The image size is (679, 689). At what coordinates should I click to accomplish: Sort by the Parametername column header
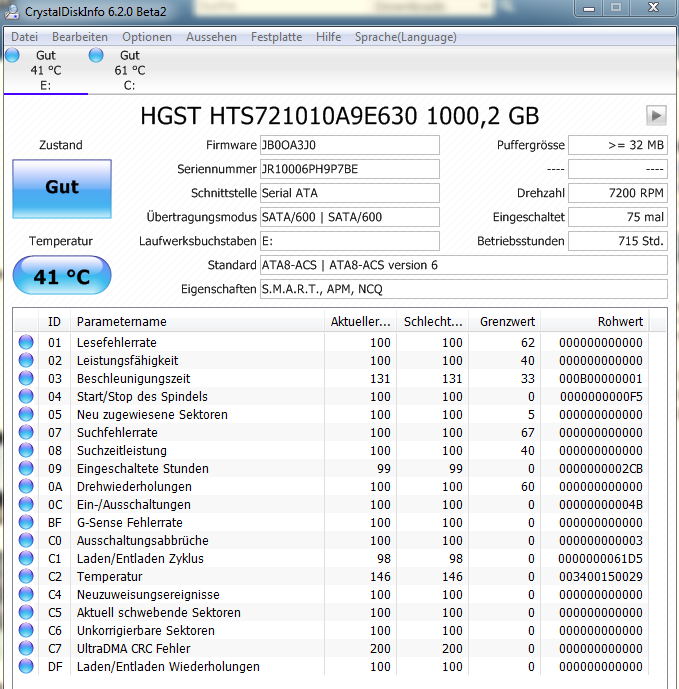coord(197,322)
